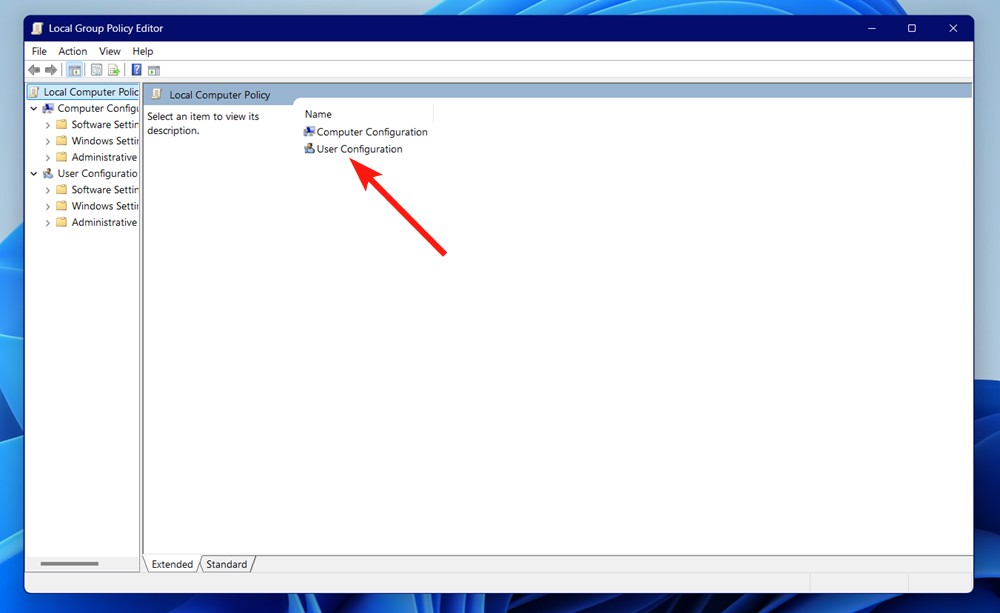Expand Software Settings under User Configuration

click(47, 190)
